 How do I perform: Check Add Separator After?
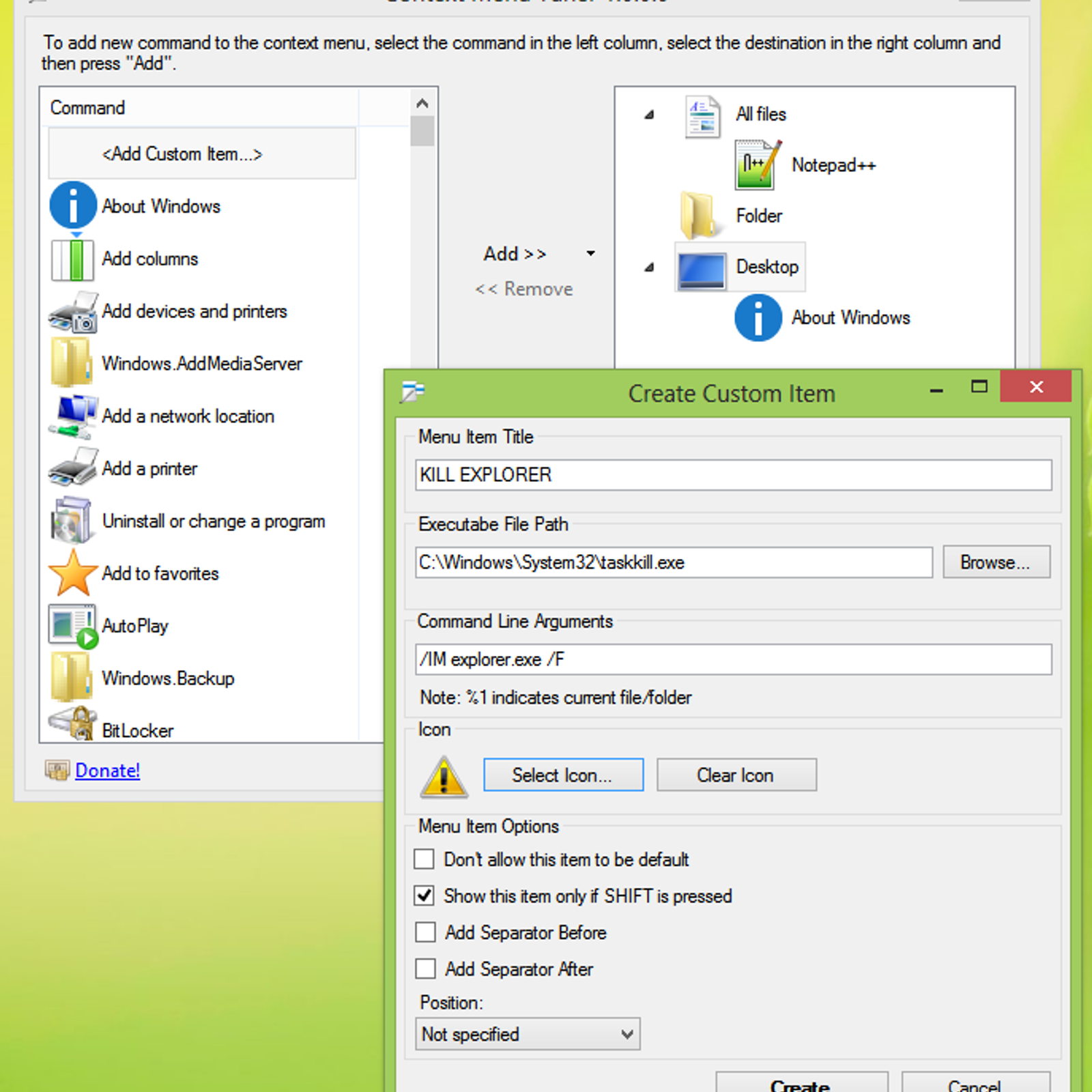[x=425, y=968]
